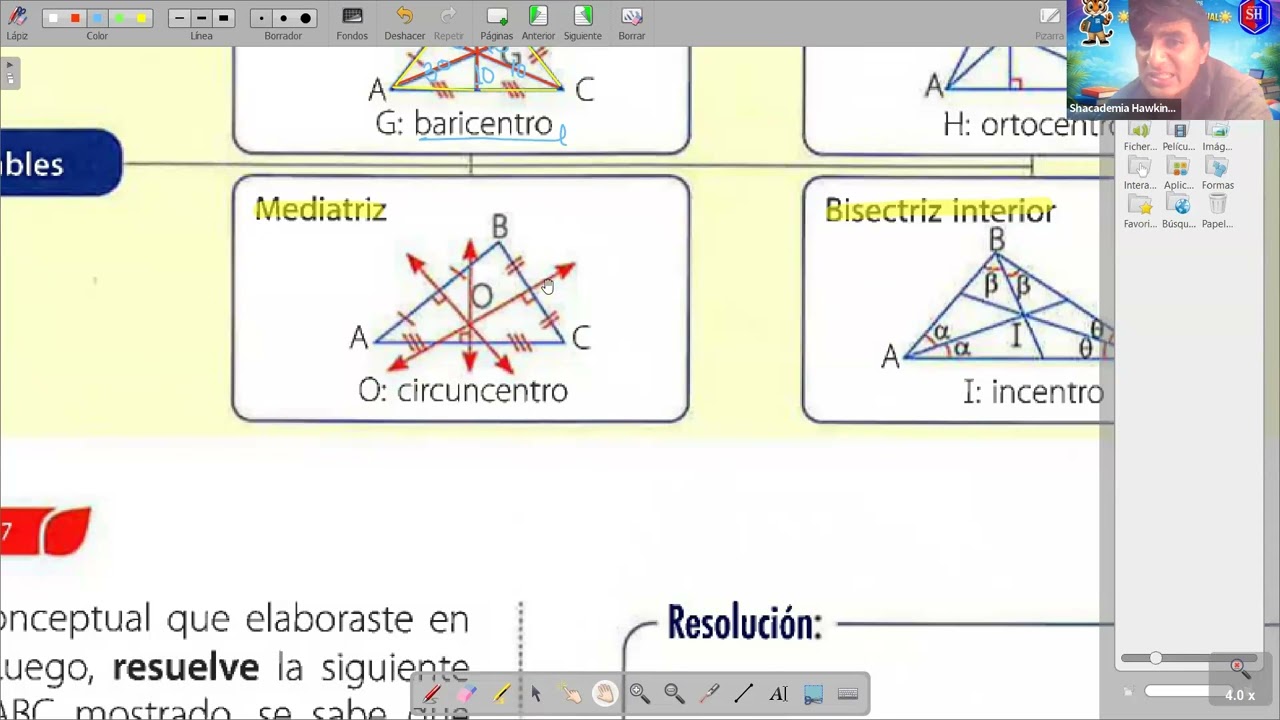
Task: Select the pink eraser tool in the bottom palette
Action: (466, 694)
